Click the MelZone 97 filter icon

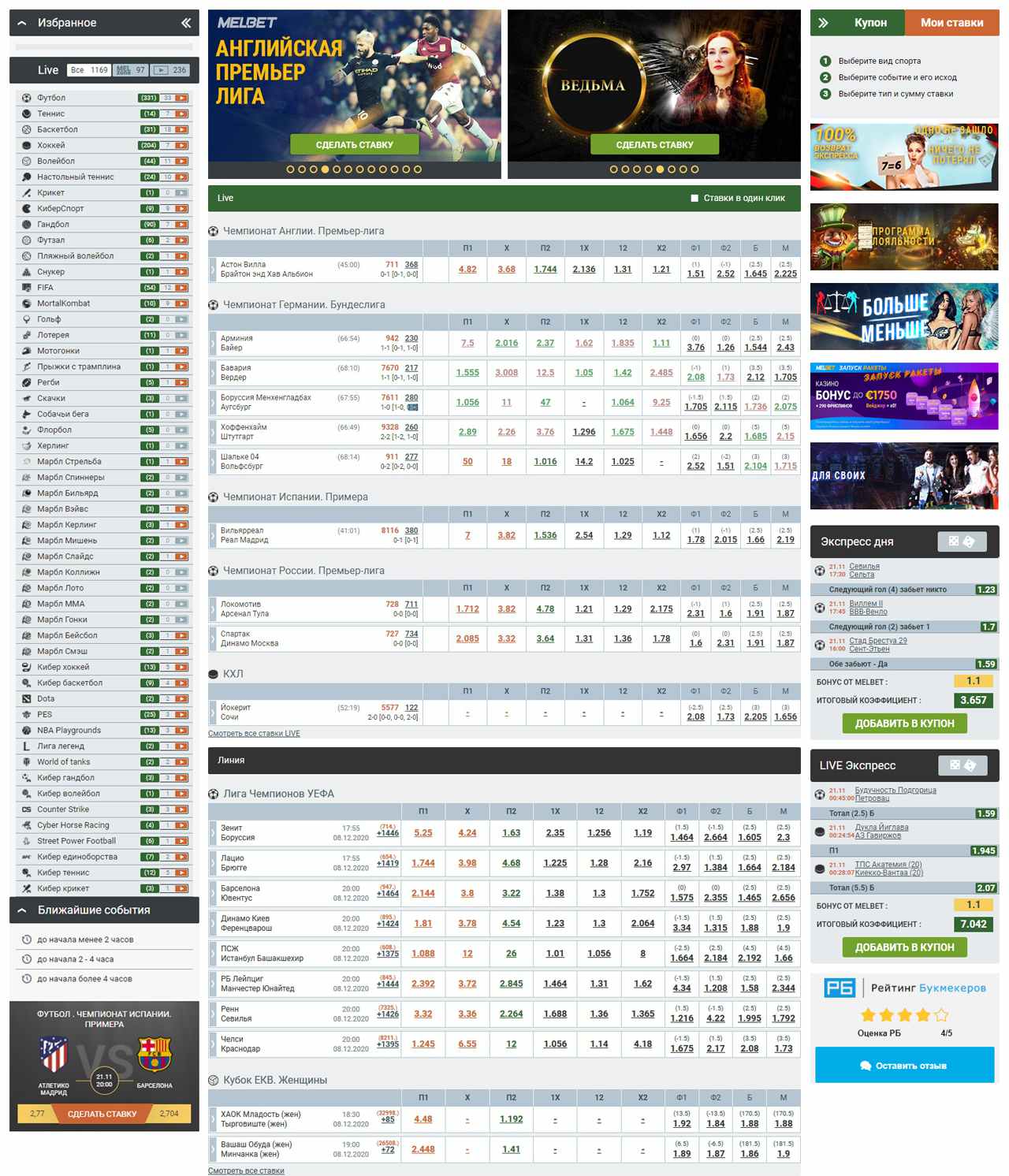click(131, 70)
